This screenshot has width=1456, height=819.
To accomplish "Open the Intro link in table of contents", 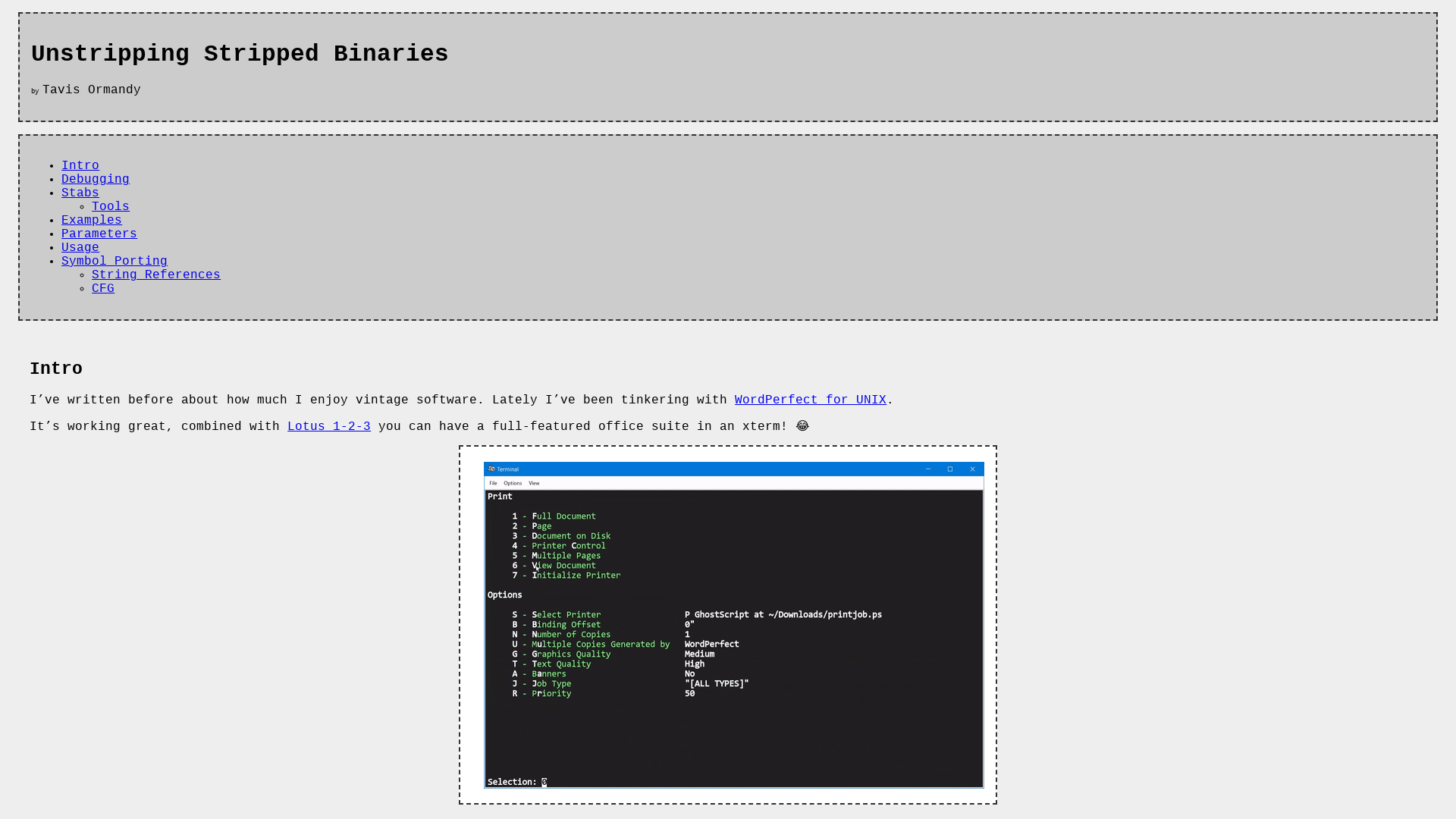I will (80, 165).
